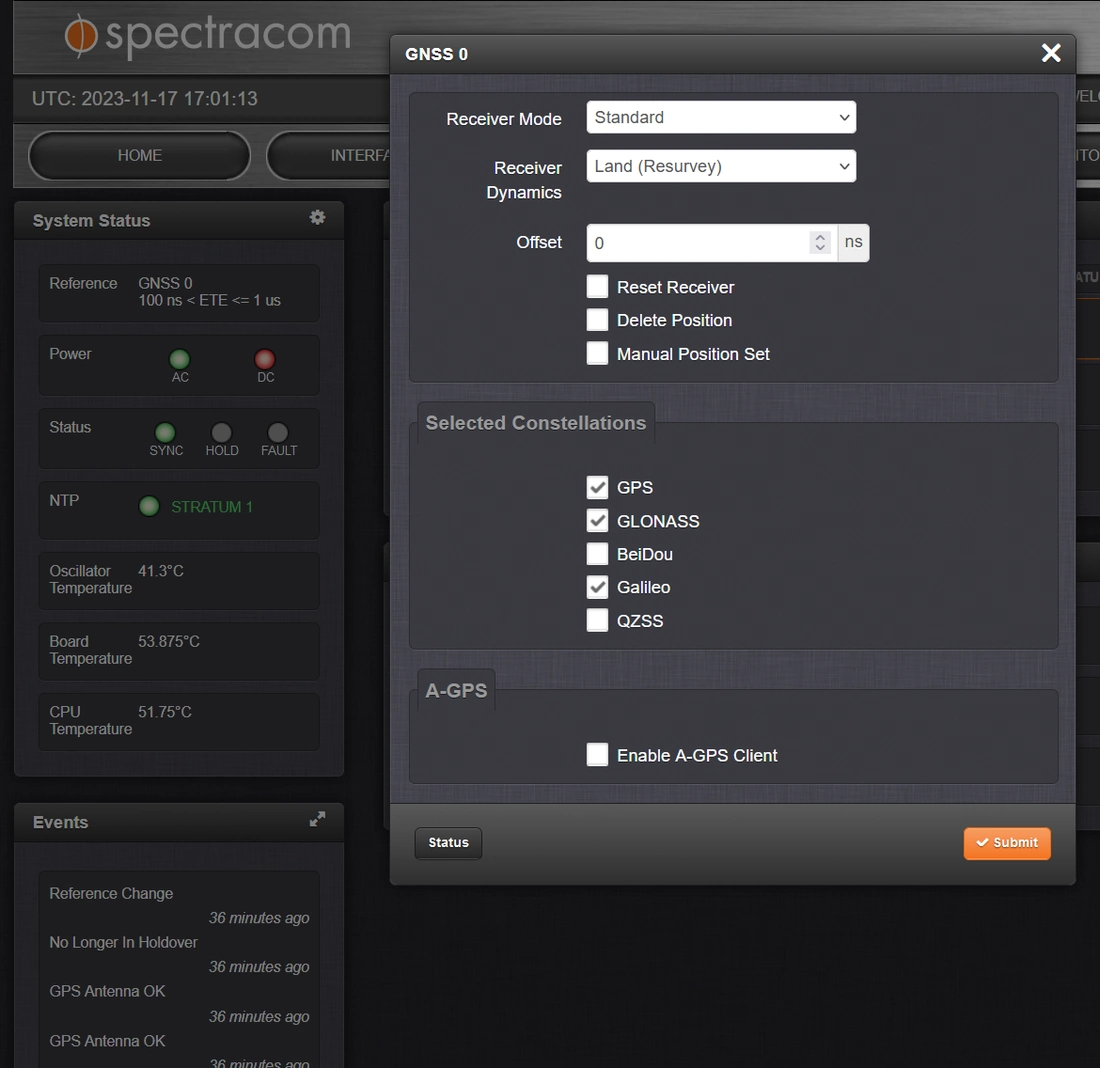Click Oscillator Temperature 41.3°C value
This screenshot has height=1068, width=1100.
click(161, 570)
